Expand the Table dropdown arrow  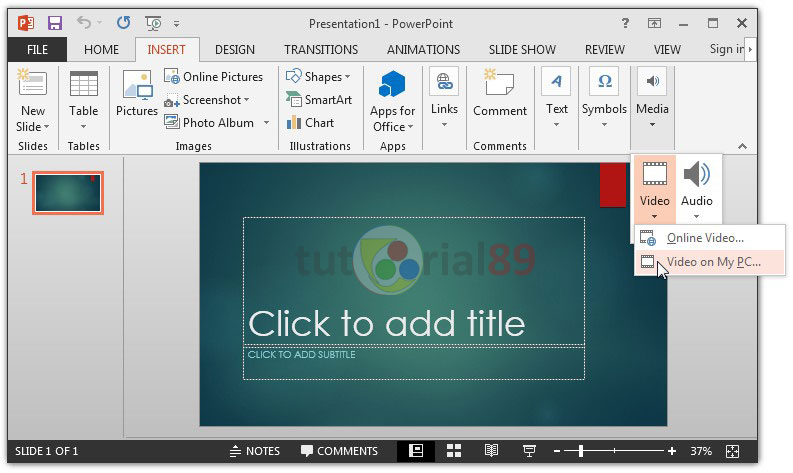click(83, 126)
